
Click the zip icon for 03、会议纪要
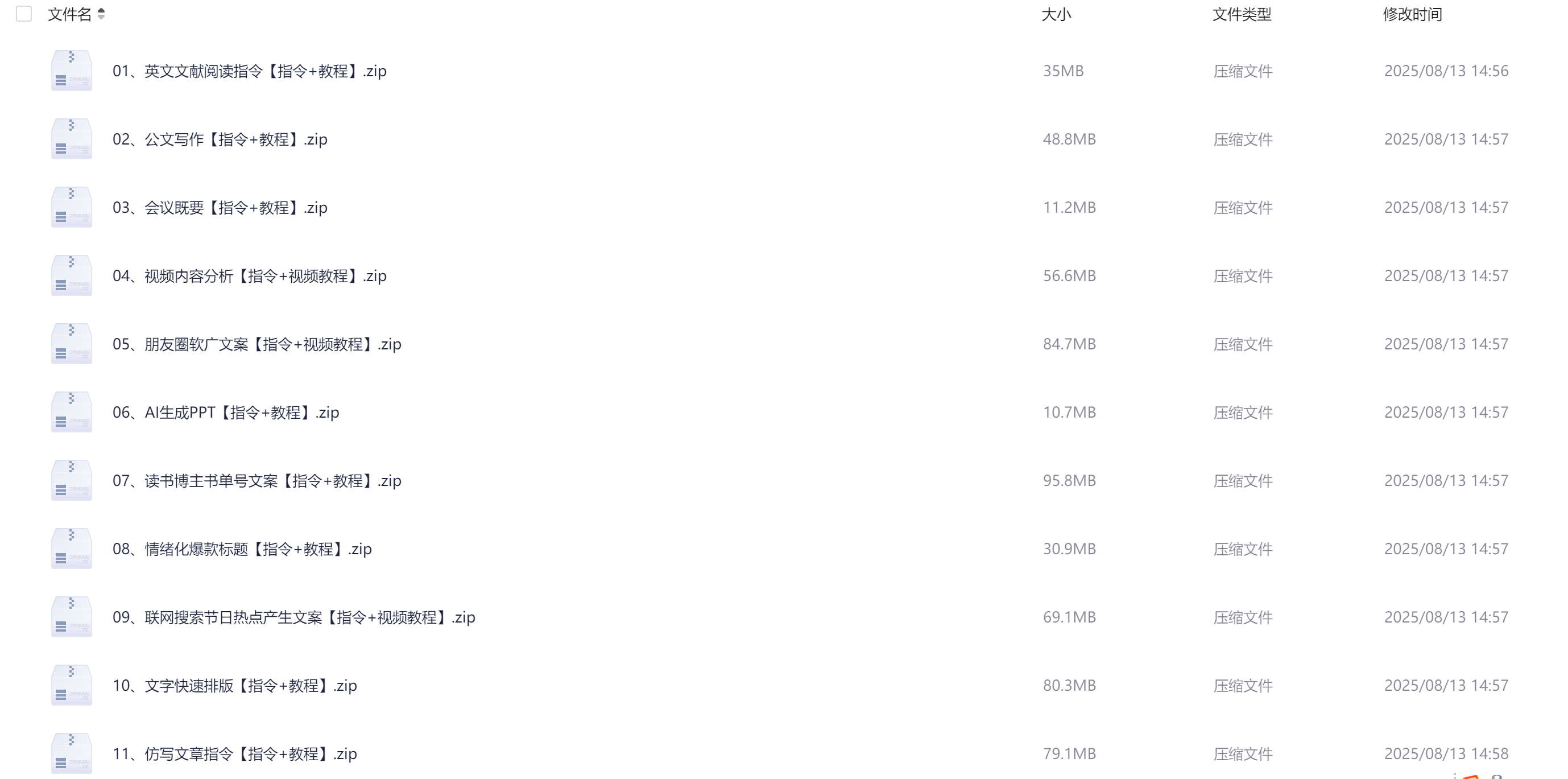[x=71, y=207]
